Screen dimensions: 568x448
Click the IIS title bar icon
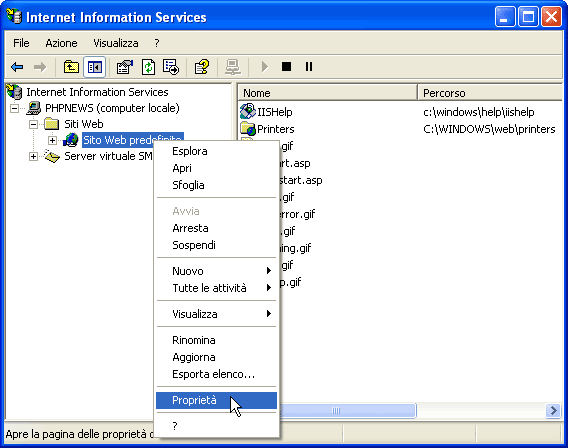pos(14,16)
